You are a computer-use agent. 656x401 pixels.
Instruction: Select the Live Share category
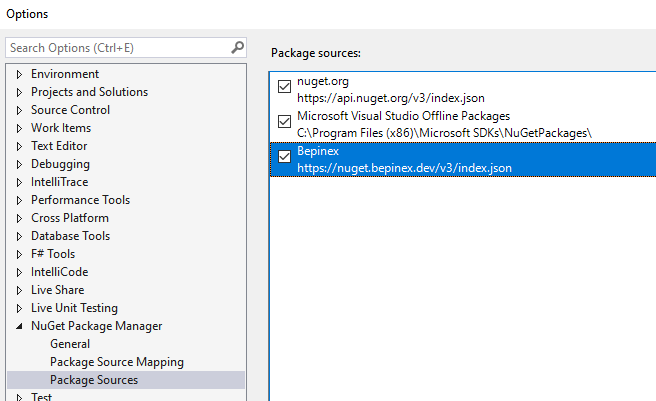tap(57, 290)
